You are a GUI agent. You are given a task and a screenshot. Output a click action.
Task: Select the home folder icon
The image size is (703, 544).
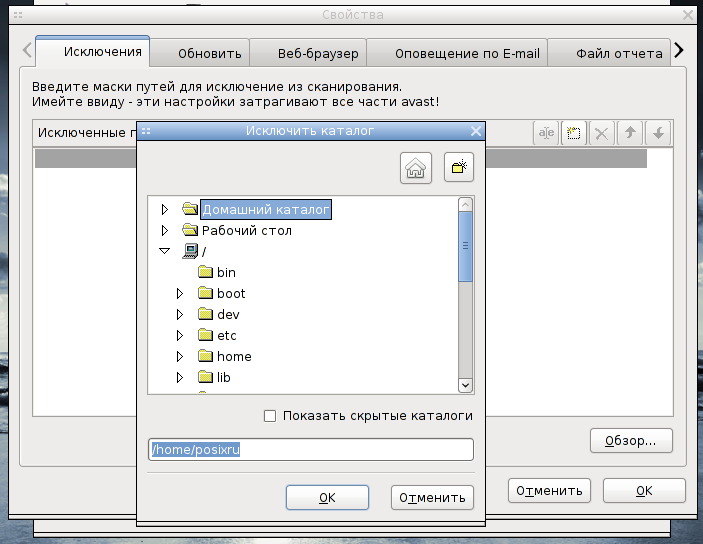205,356
